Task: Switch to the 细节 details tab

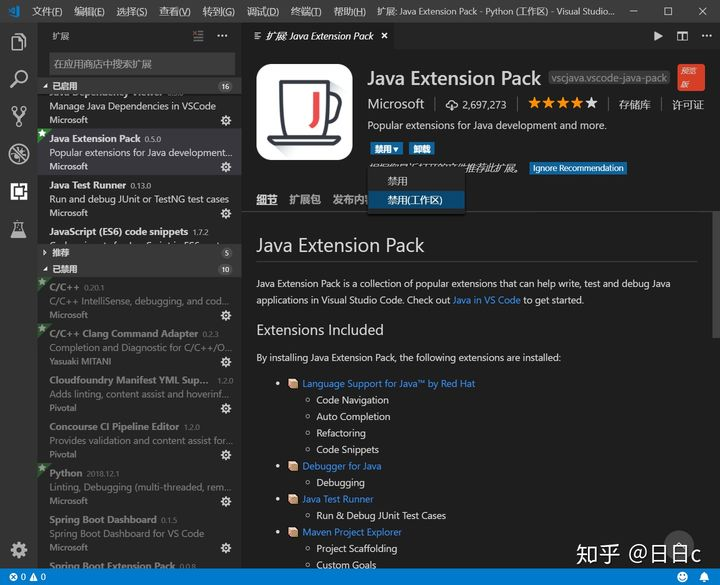Action: click(267, 200)
